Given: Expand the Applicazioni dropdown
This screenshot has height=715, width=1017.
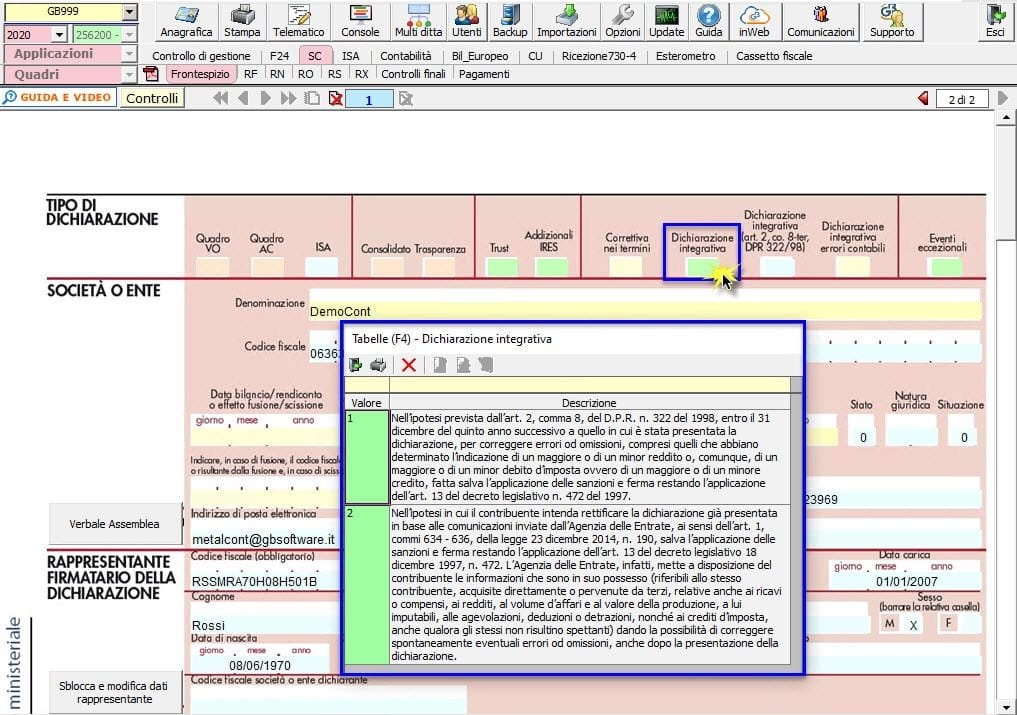Looking at the screenshot, I should [x=130, y=54].
